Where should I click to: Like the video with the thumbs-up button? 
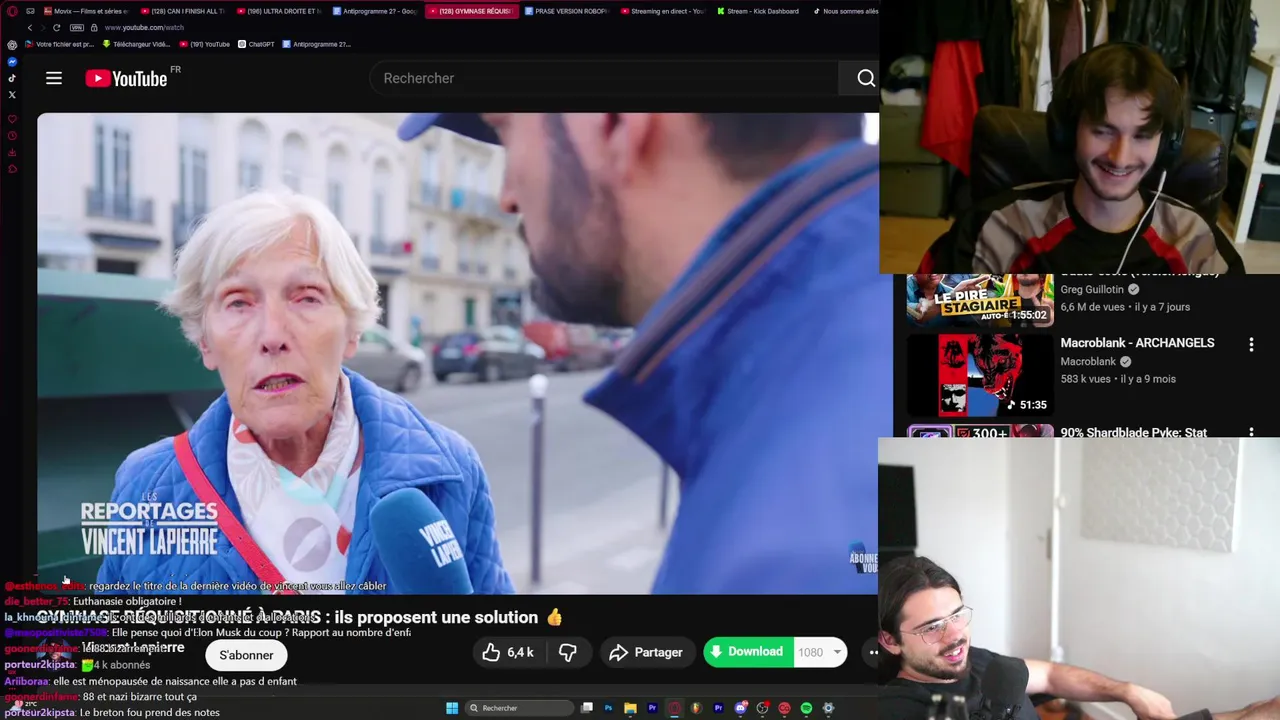pyautogui.click(x=508, y=652)
